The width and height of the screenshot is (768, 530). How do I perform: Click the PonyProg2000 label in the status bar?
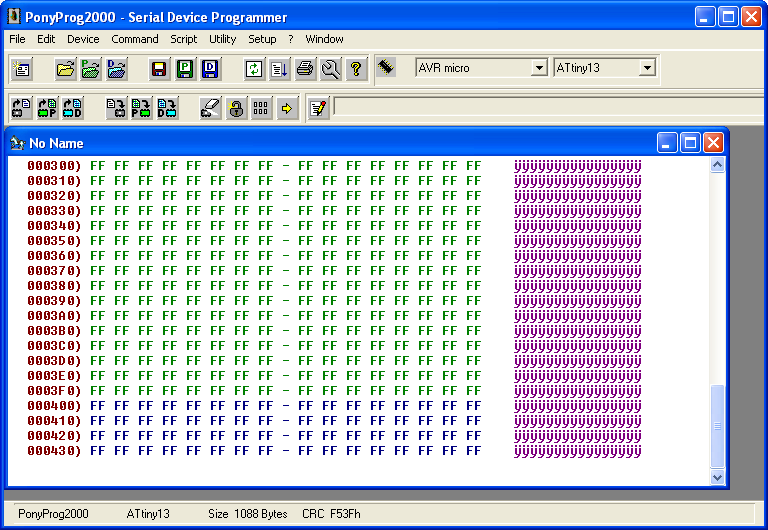tap(53, 514)
